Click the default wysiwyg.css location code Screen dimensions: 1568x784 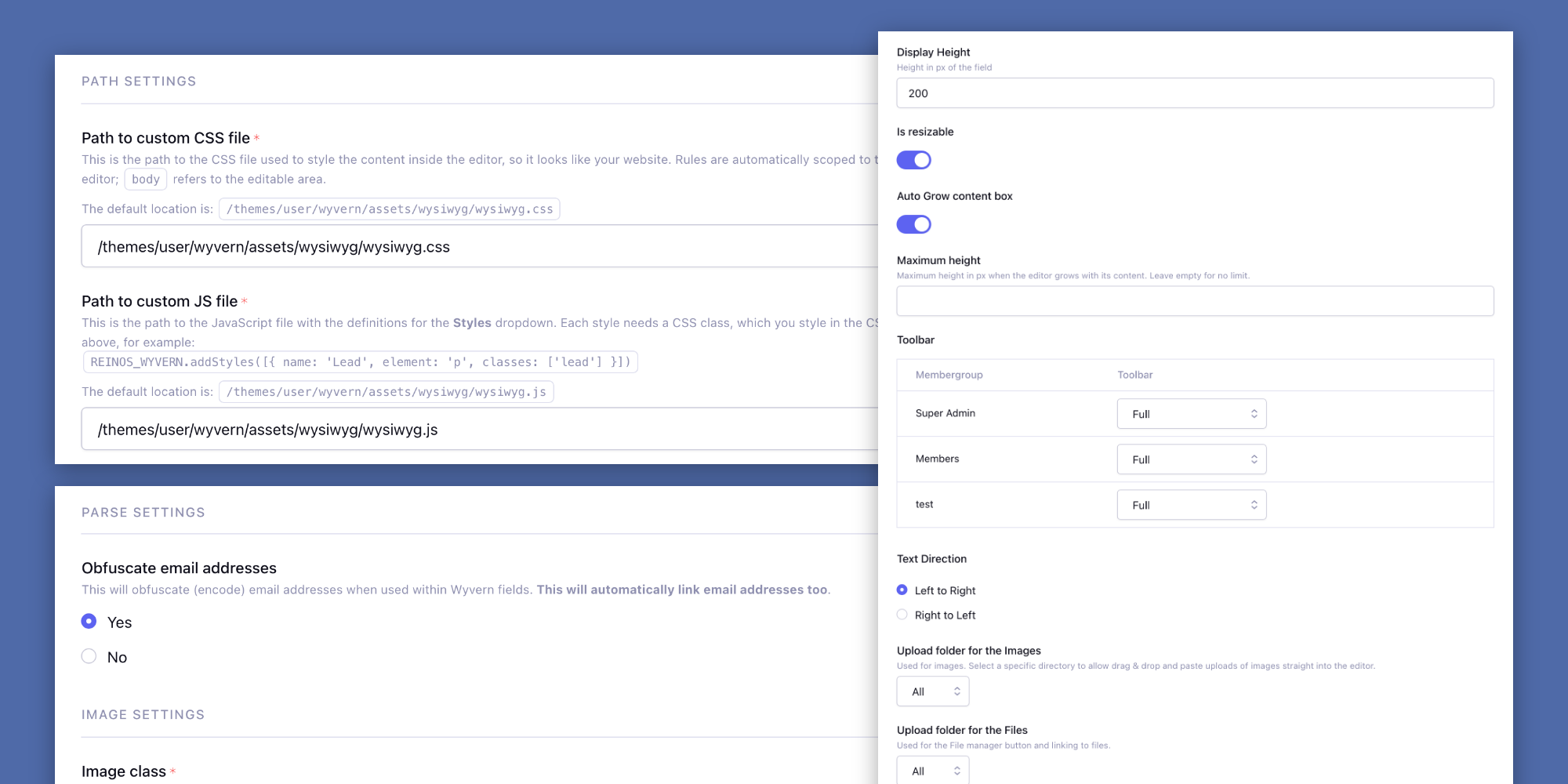coord(390,209)
